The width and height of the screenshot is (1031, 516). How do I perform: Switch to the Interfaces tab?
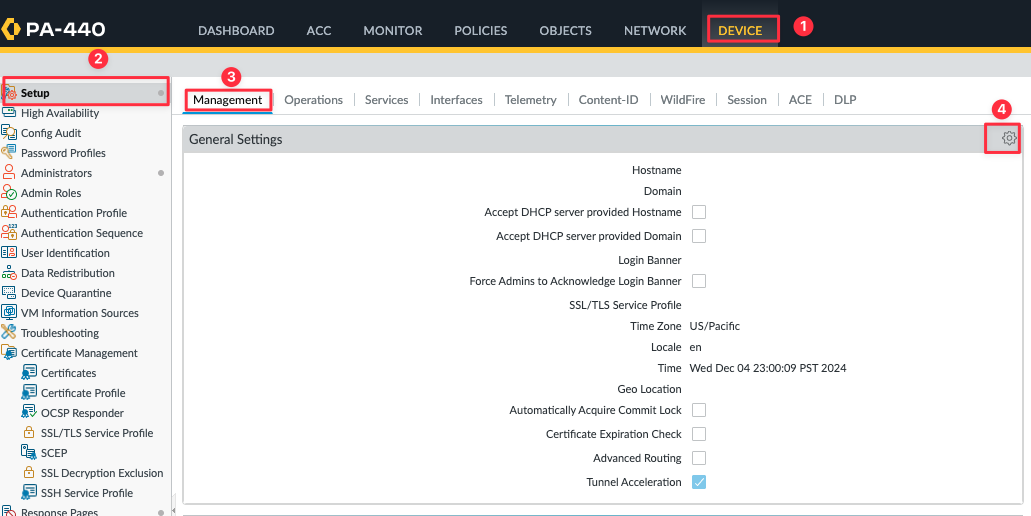pos(456,100)
